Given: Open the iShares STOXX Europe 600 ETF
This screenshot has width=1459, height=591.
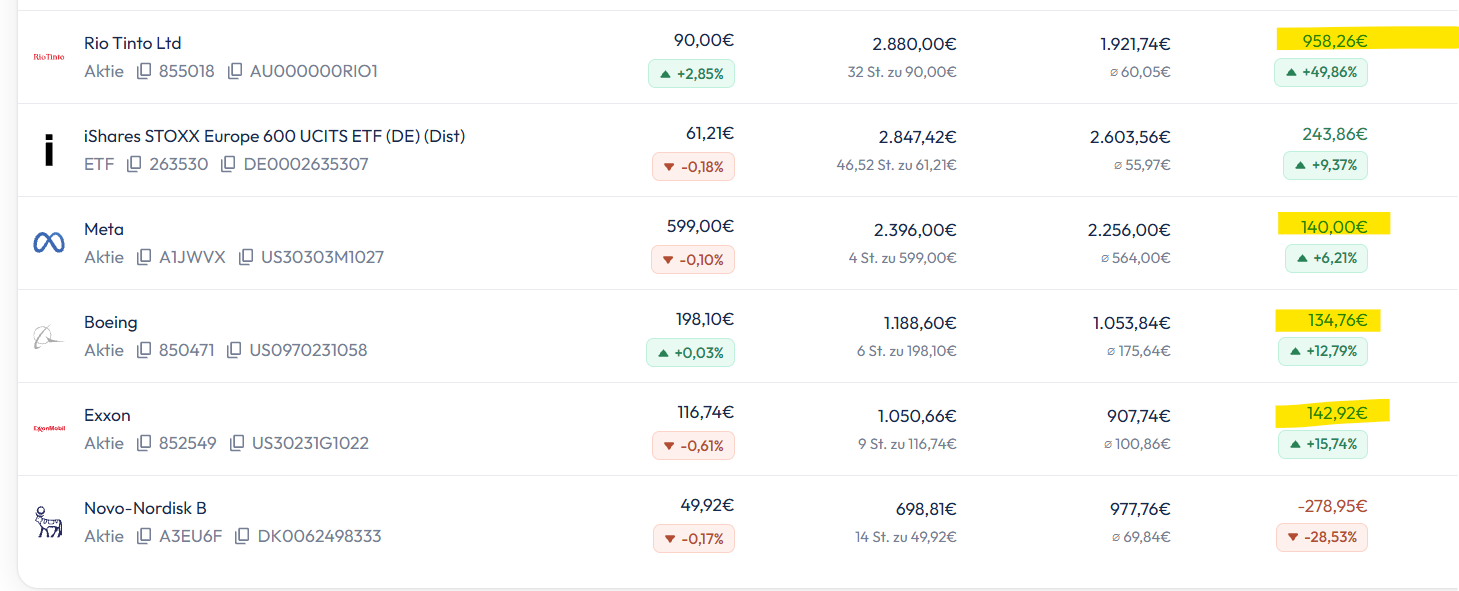Looking at the screenshot, I should point(274,136).
